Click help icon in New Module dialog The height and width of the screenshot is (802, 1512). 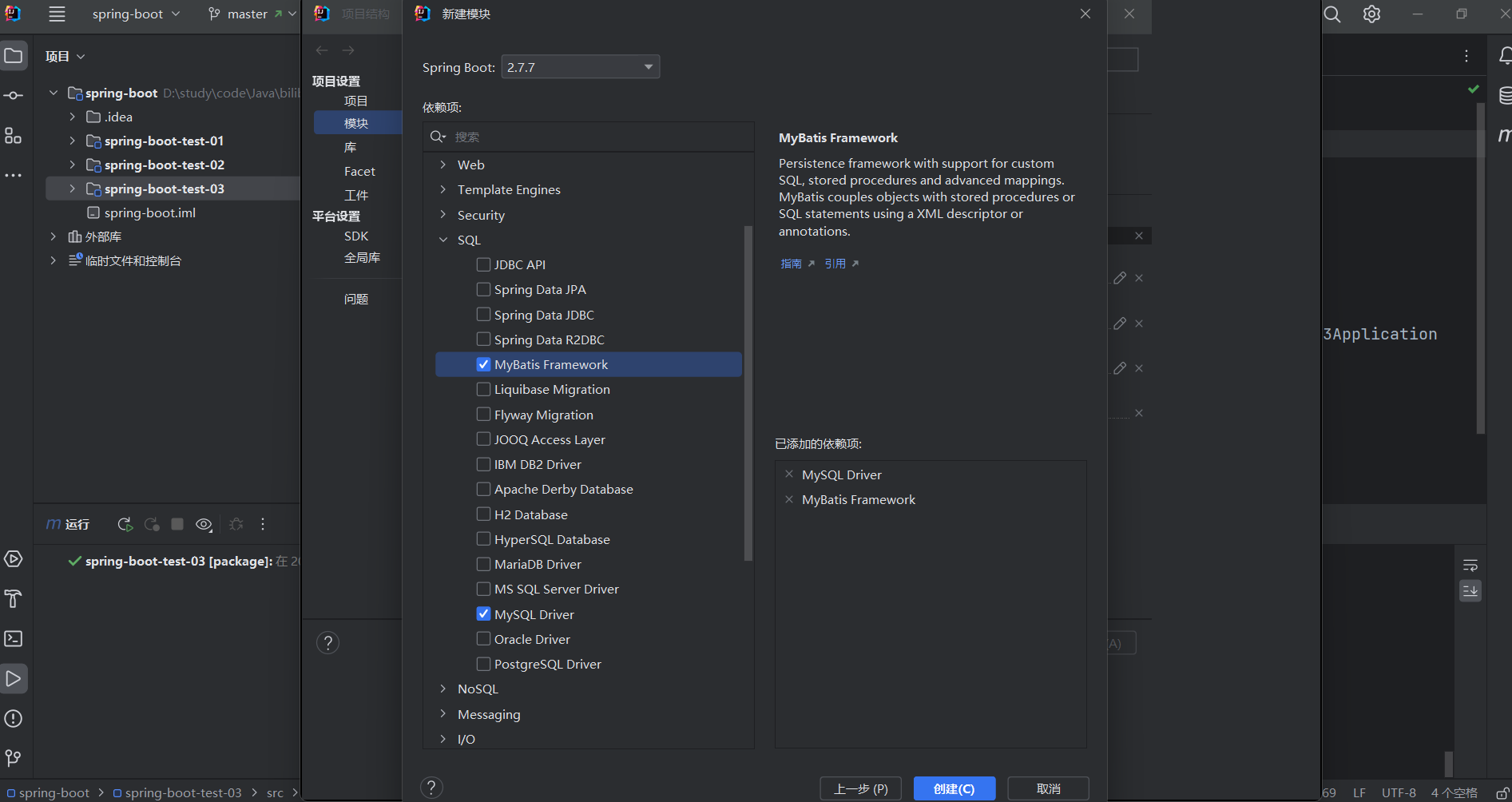[x=431, y=788]
